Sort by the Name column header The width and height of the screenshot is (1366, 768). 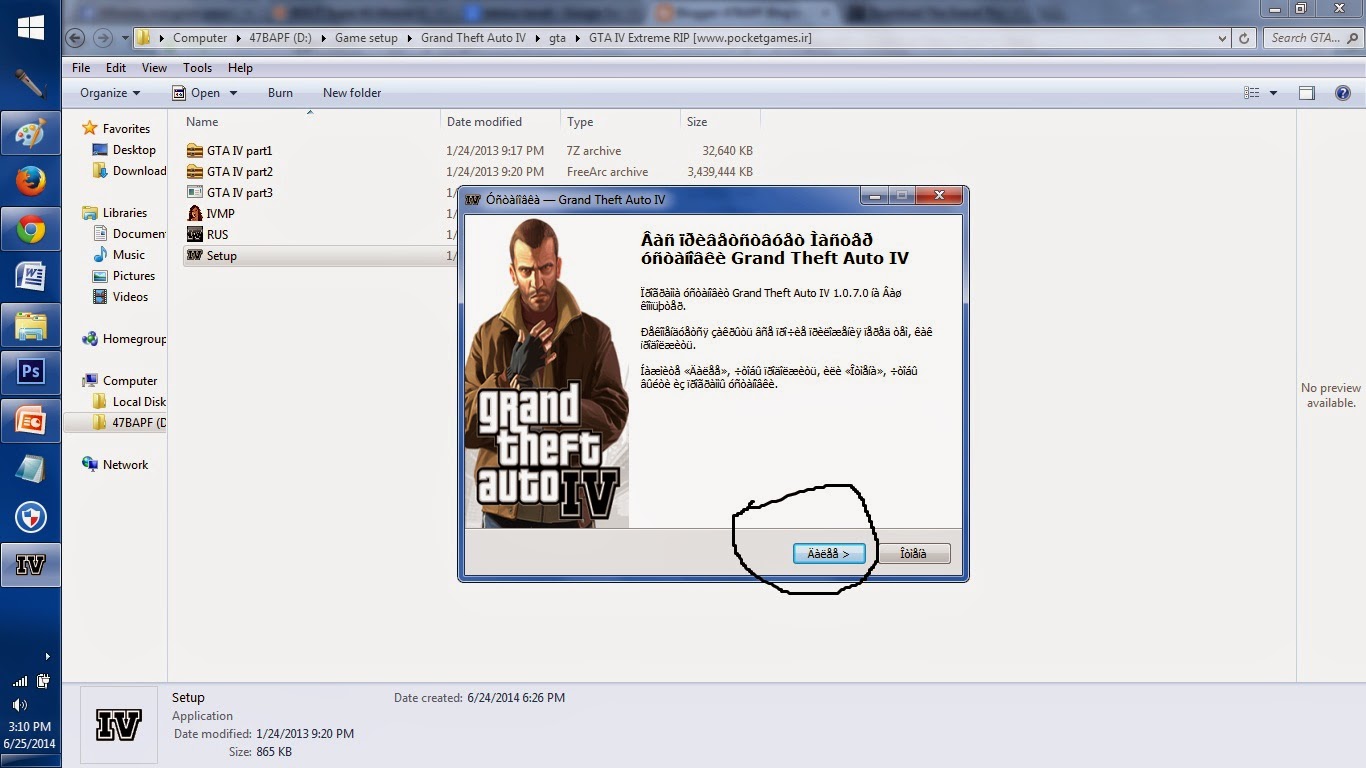310,122
